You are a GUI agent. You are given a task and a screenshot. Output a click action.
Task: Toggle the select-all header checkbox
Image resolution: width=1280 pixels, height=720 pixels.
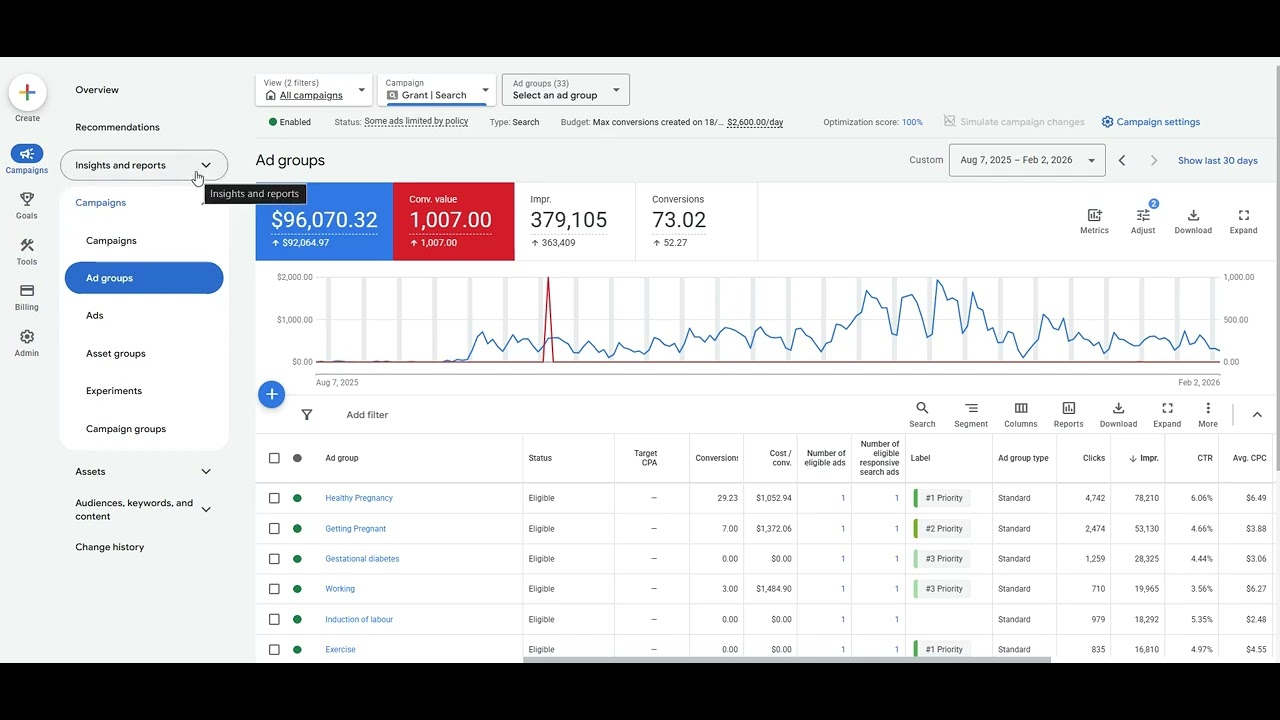pos(274,458)
